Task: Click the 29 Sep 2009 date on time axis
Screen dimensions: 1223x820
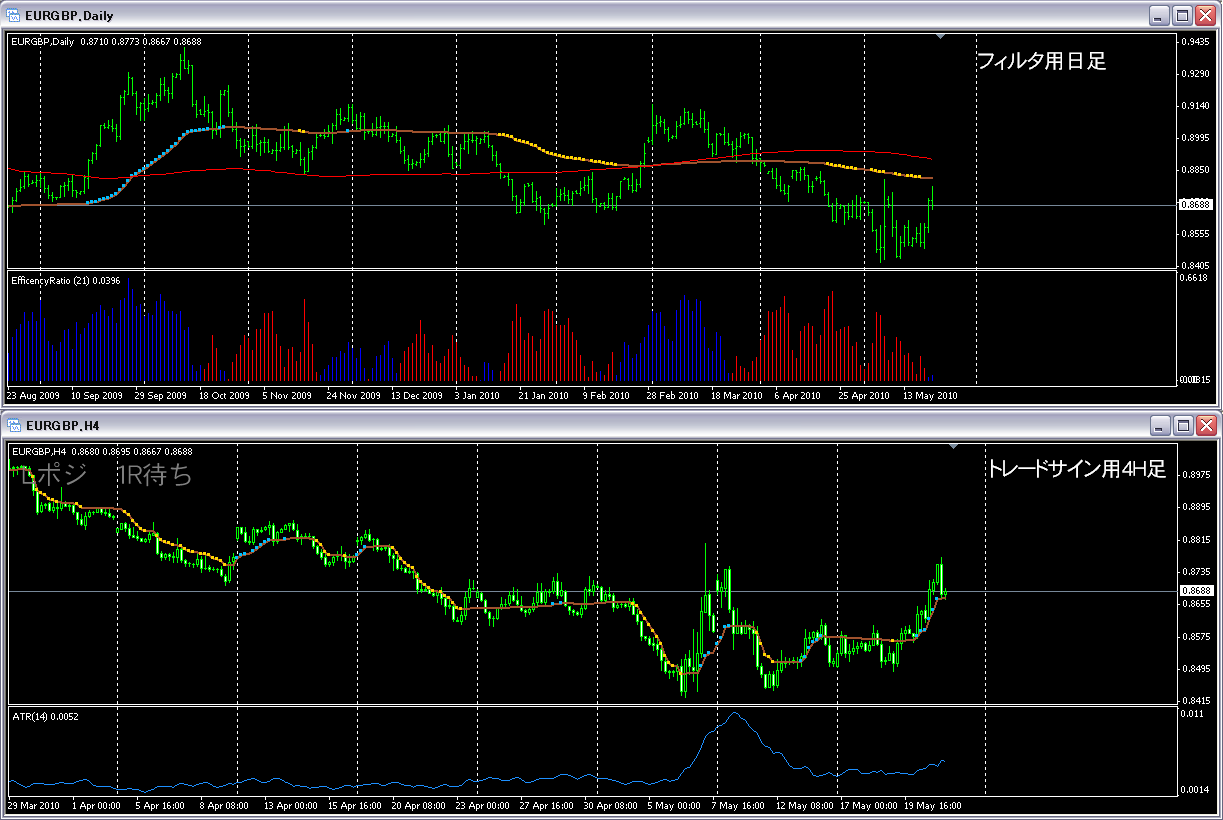Action: pos(162,395)
